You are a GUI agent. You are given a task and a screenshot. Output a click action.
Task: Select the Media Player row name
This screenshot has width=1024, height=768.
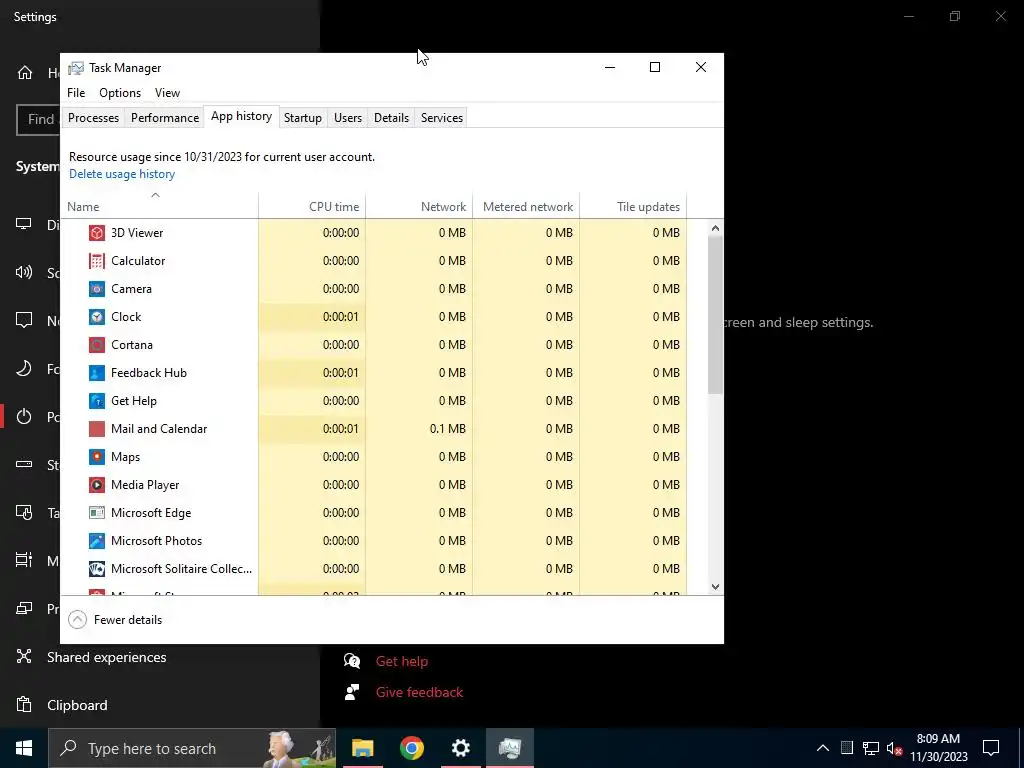(x=145, y=485)
